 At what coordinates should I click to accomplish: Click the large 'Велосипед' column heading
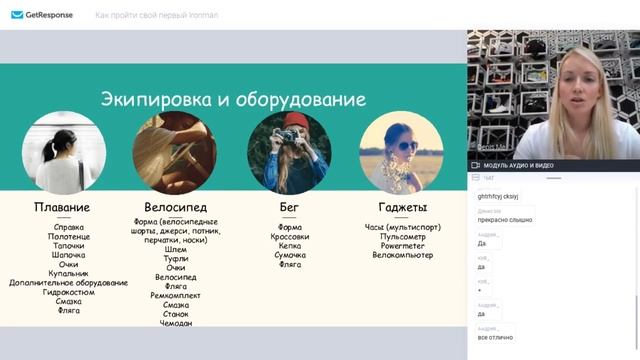[x=176, y=207]
